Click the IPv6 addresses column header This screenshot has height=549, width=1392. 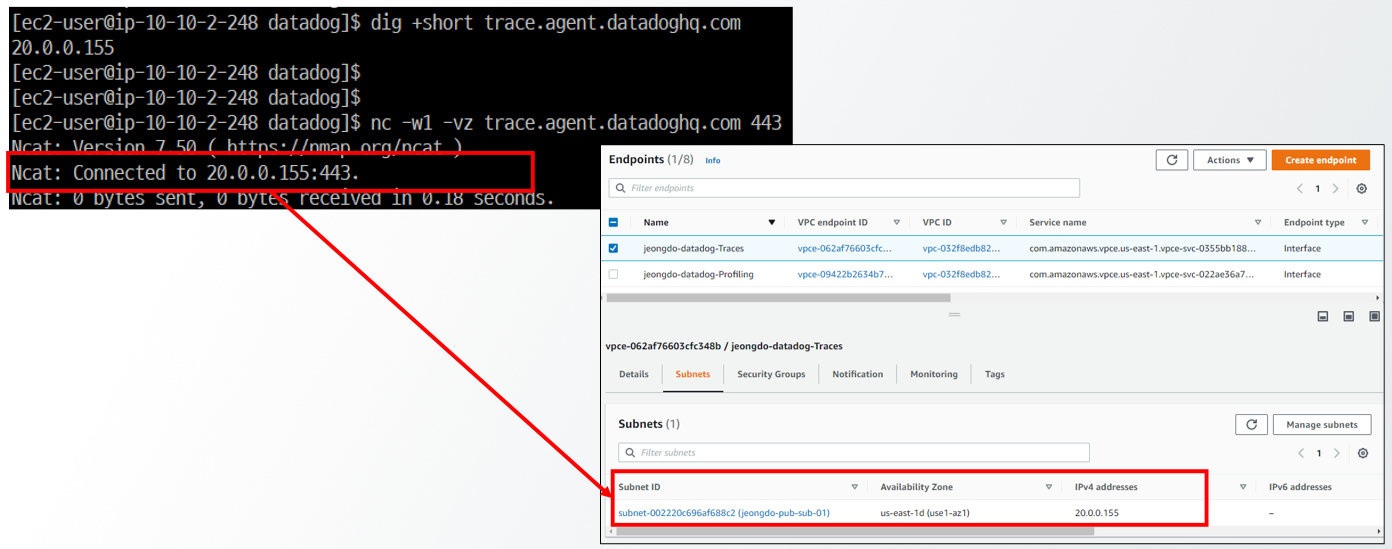1300,487
